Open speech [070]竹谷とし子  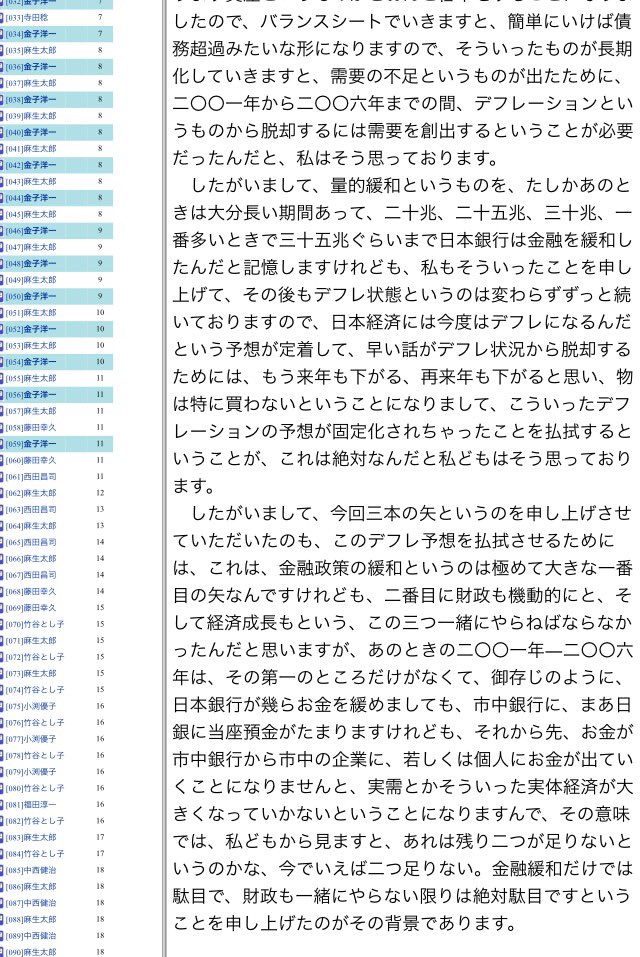click(x=35, y=625)
